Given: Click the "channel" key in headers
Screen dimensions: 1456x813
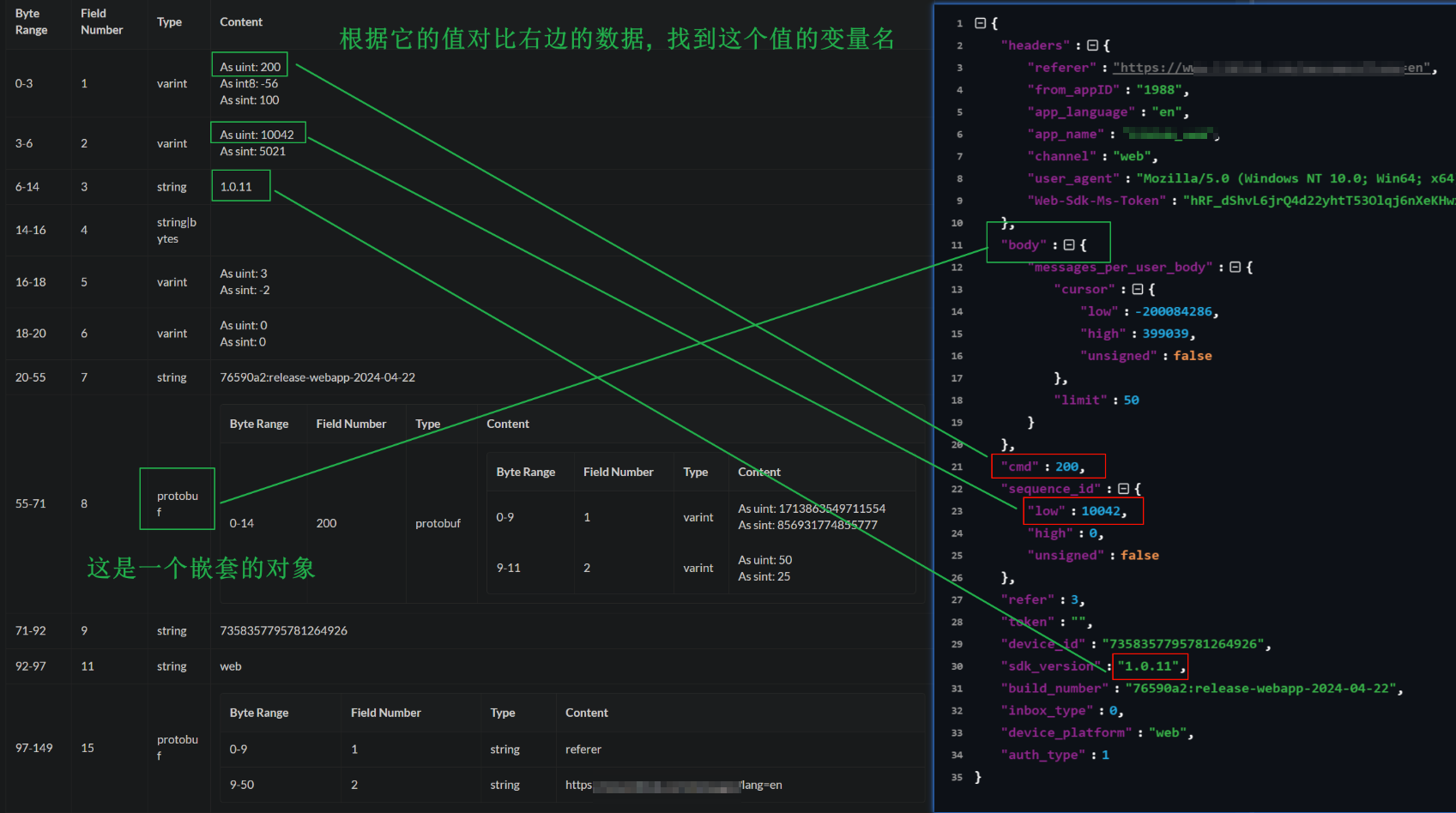Looking at the screenshot, I should [1062, 157].
